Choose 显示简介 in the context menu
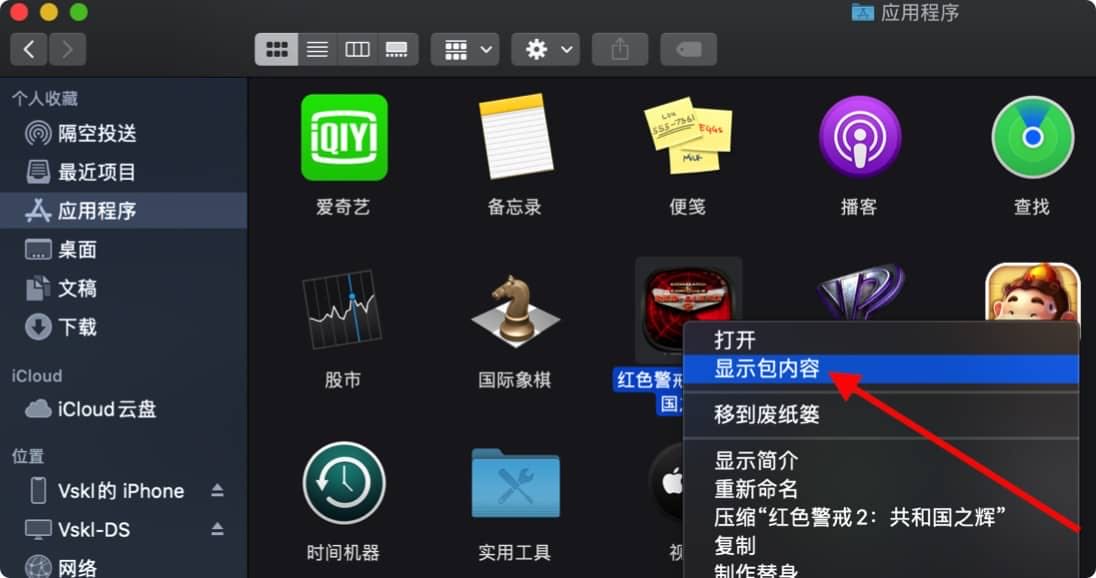Image resolution: width=1096 pixels, height=578 pixels. pos(881,461)
